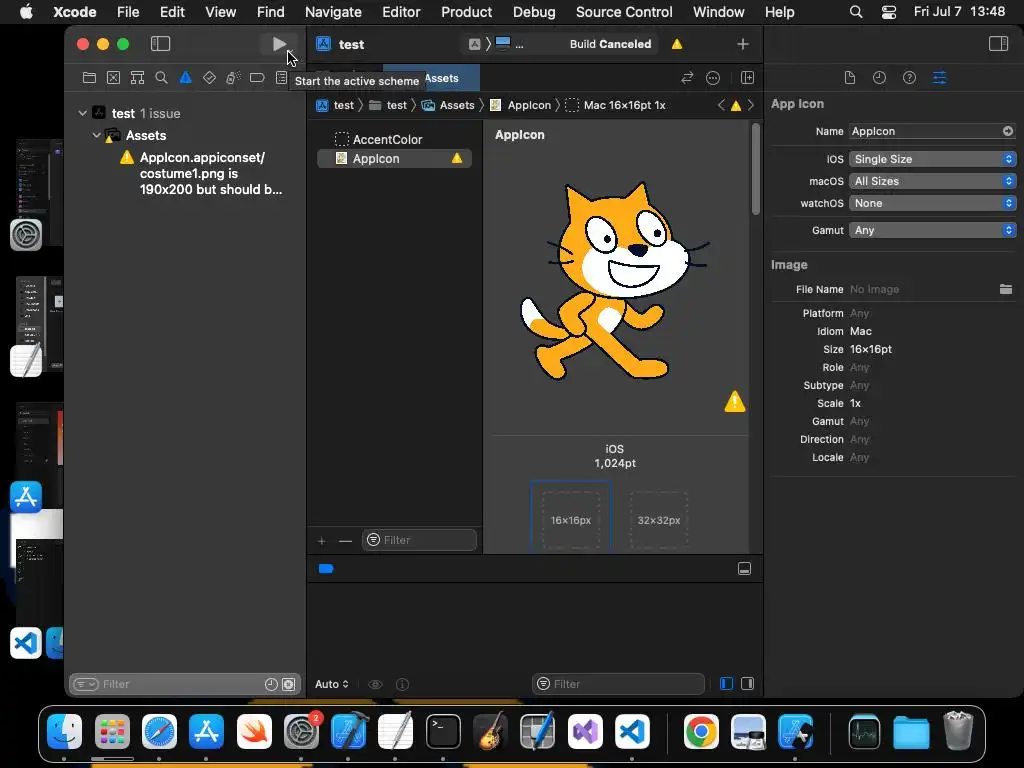1024x768 pixels.
Task: Run the active scheme with the play button
Action: coord(279,44)
